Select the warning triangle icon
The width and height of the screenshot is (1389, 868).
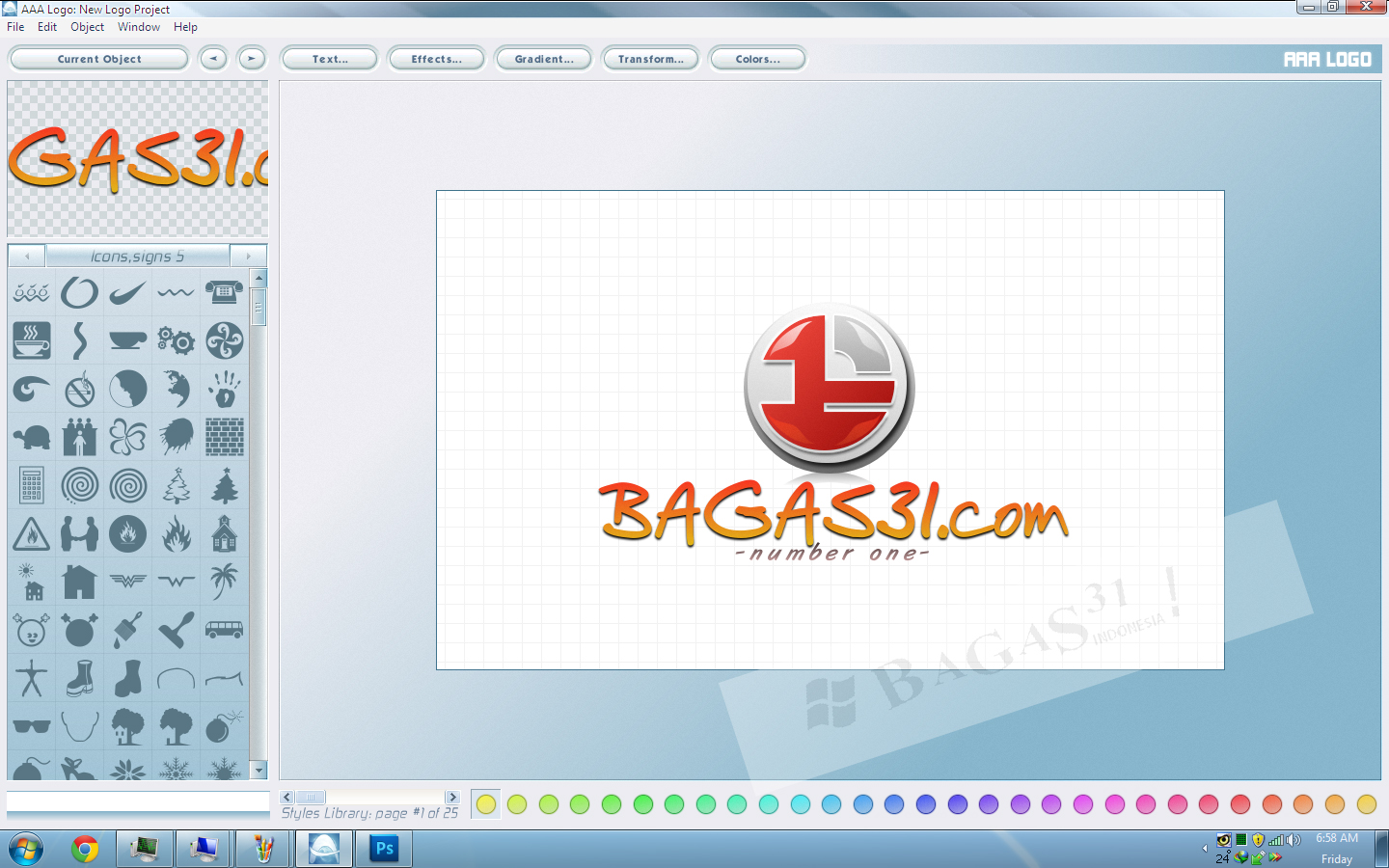[32, 533]
